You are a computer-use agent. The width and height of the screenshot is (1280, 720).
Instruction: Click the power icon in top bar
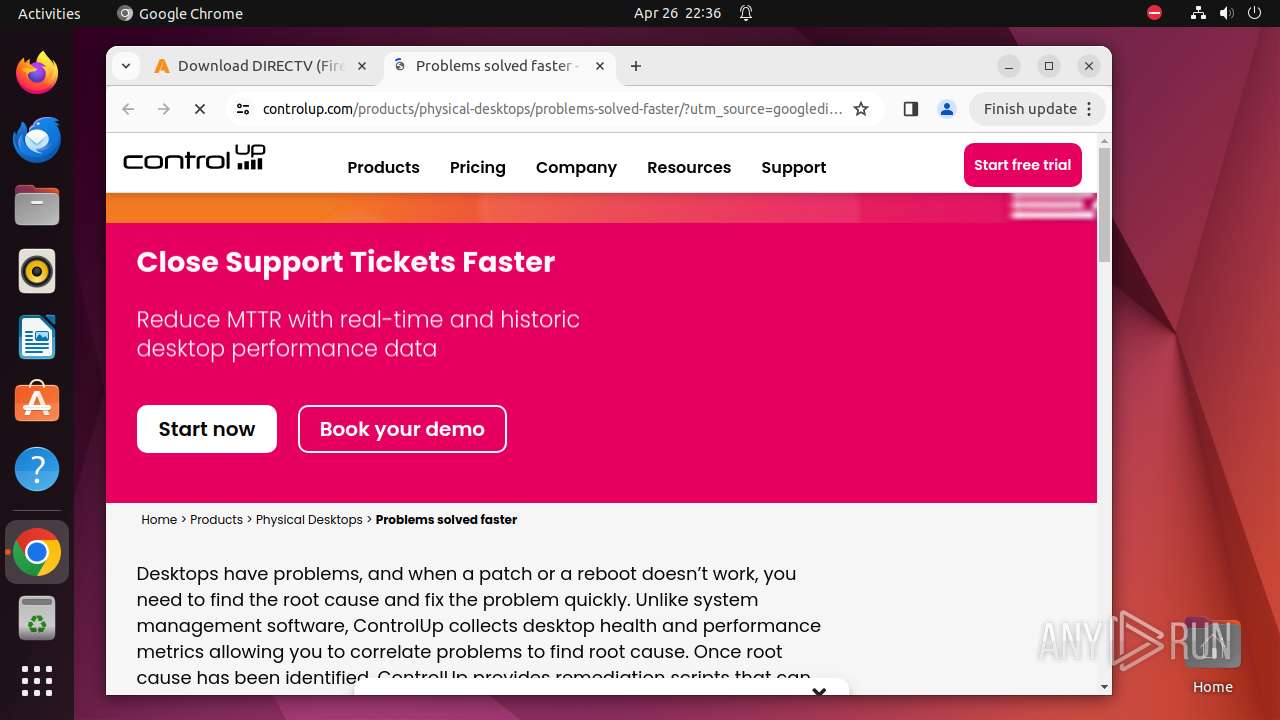(x=1254, y=13)
